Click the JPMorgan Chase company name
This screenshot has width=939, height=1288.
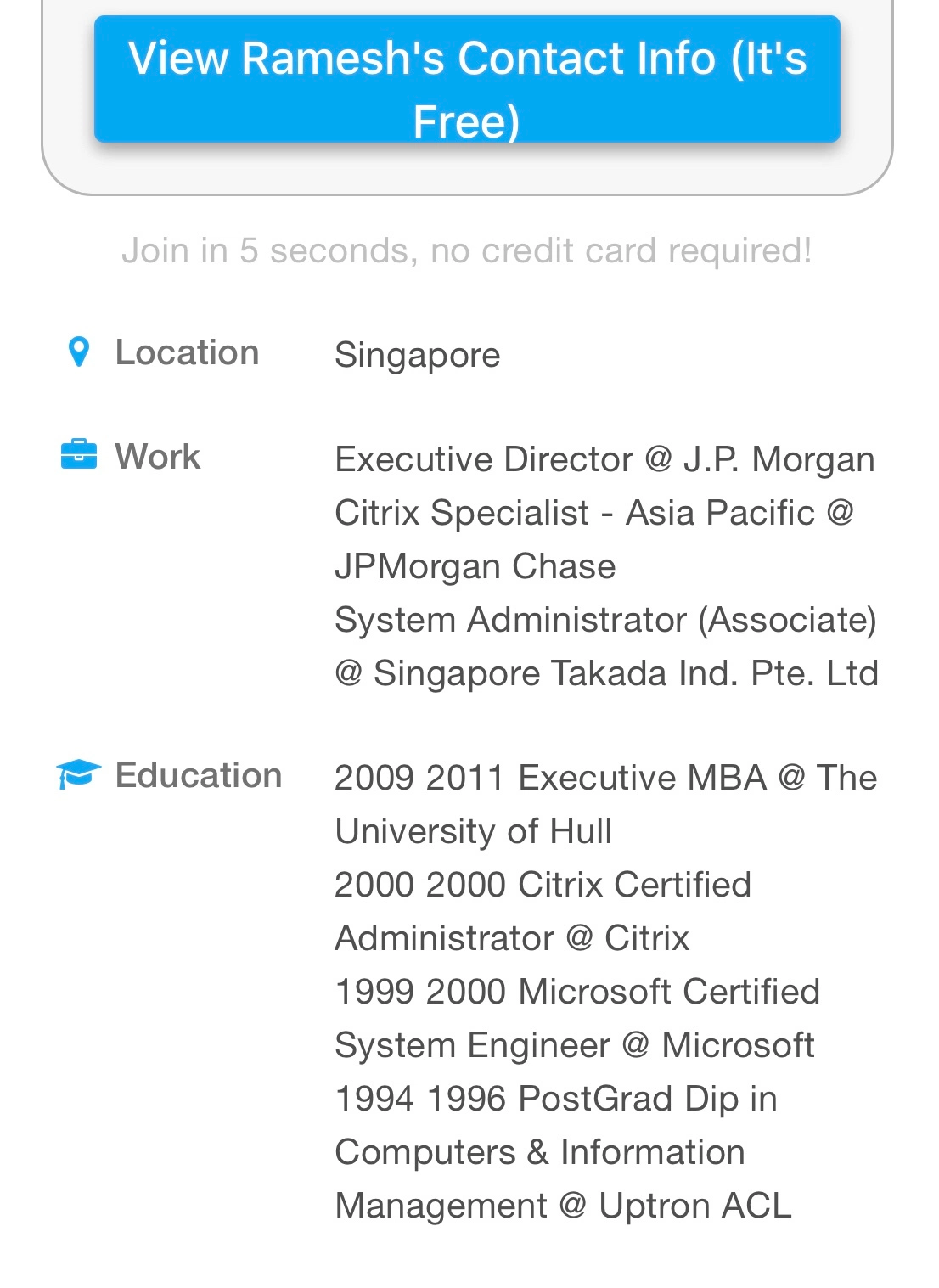point(475,566)
